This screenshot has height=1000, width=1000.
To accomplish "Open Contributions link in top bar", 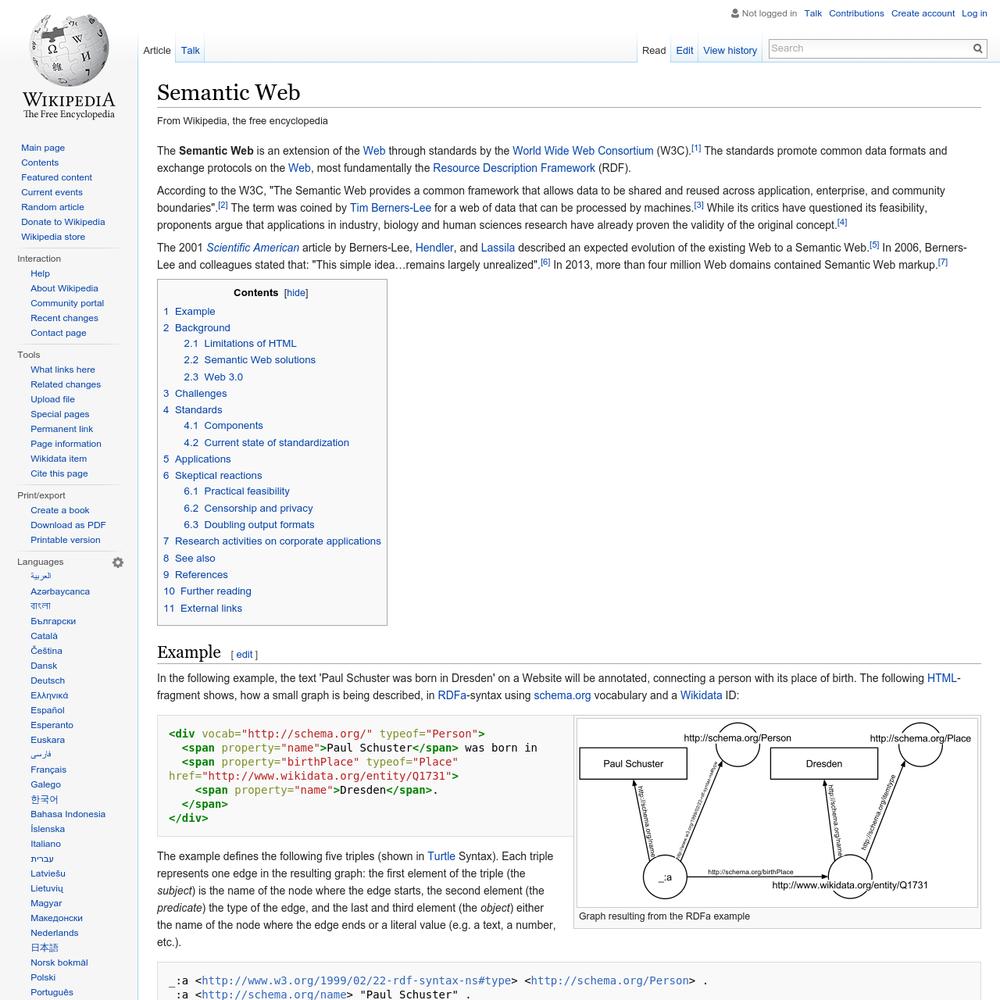I will (x=856, y=13).
